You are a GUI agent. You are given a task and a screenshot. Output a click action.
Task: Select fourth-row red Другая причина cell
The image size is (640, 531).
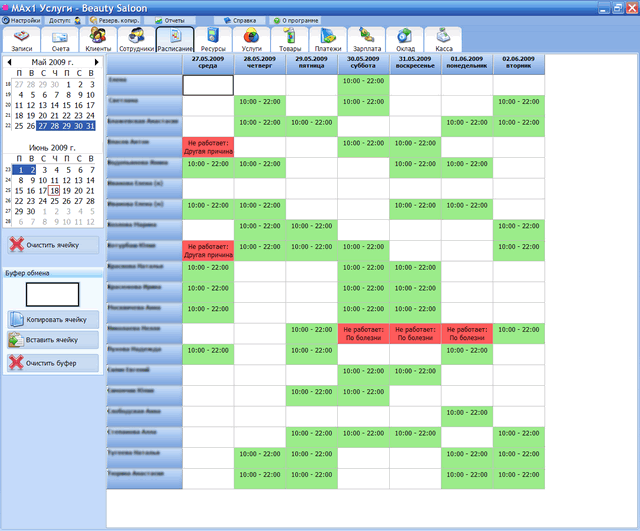pyautogui.click(x=208, y=147)
